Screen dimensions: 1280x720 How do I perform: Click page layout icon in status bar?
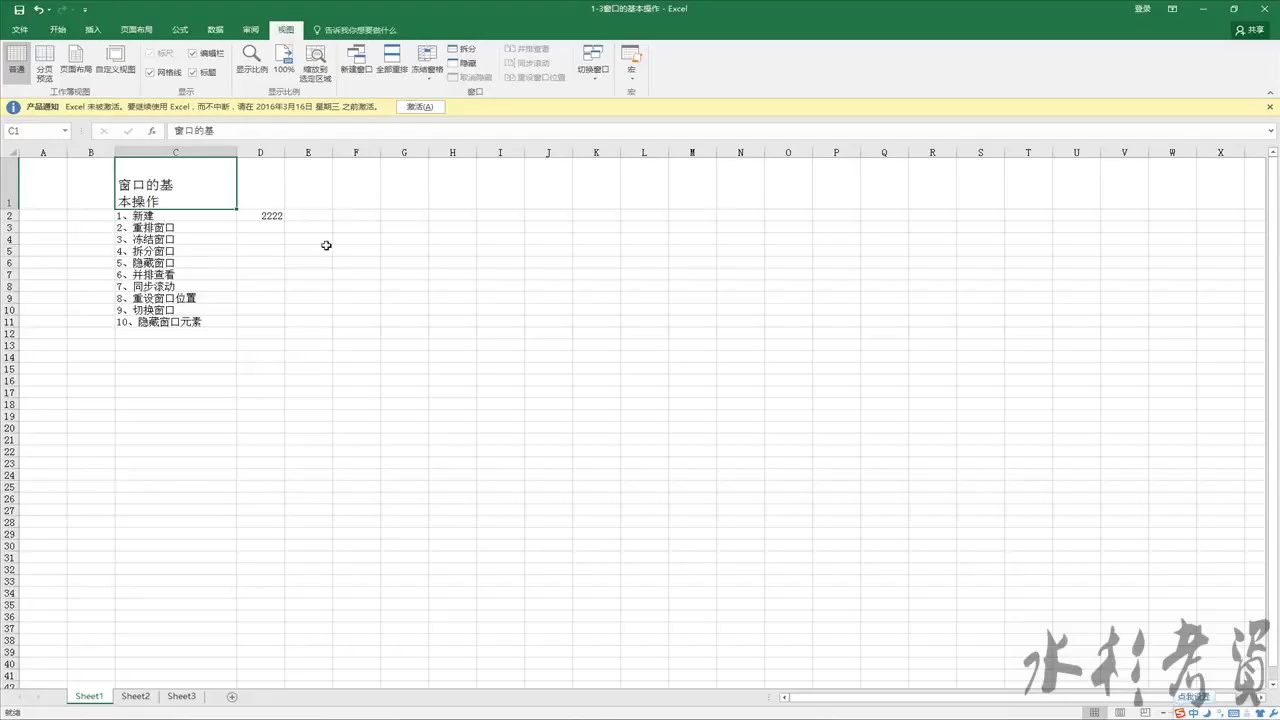point(1121,712)
